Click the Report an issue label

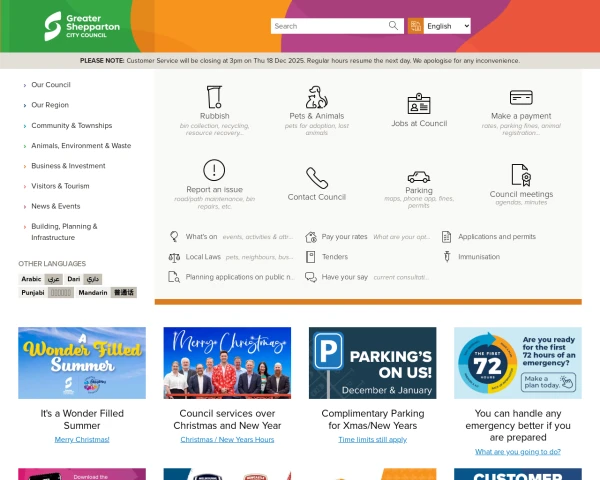point(214,189)
